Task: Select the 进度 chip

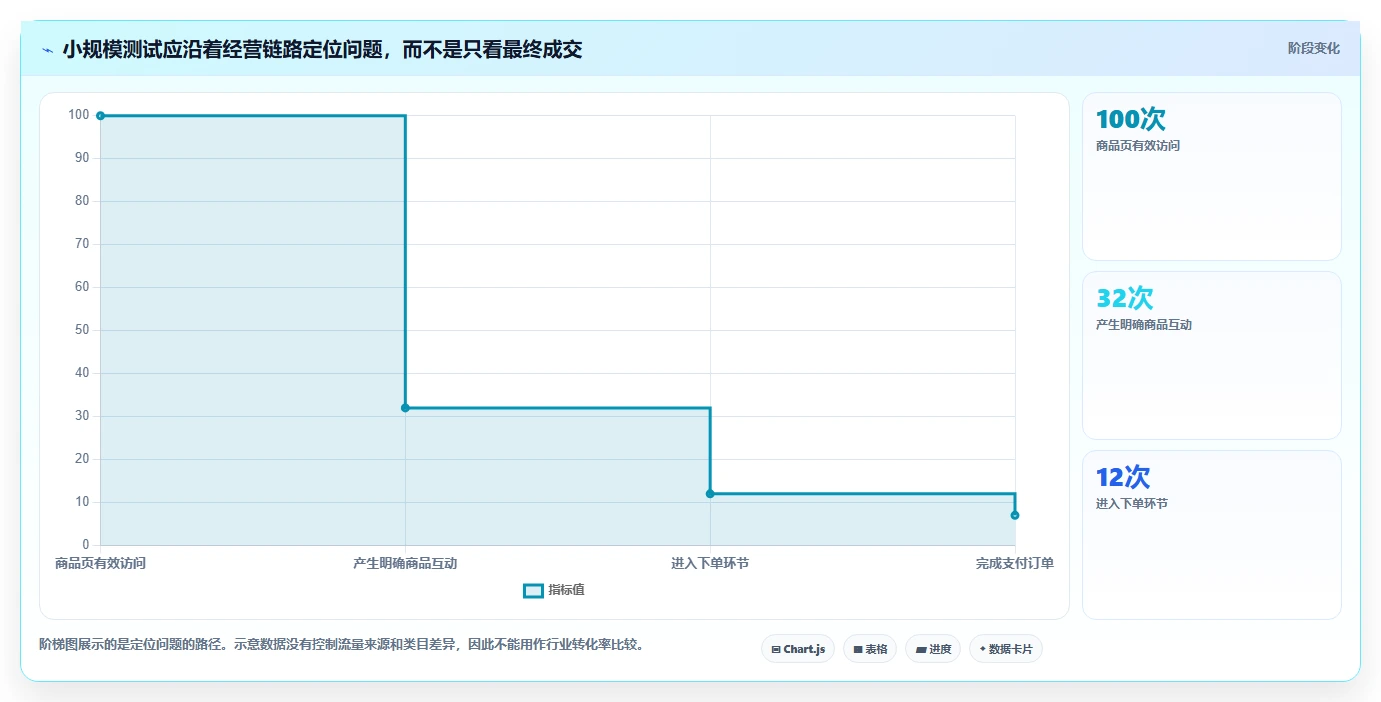Action: tap(933, 649)
